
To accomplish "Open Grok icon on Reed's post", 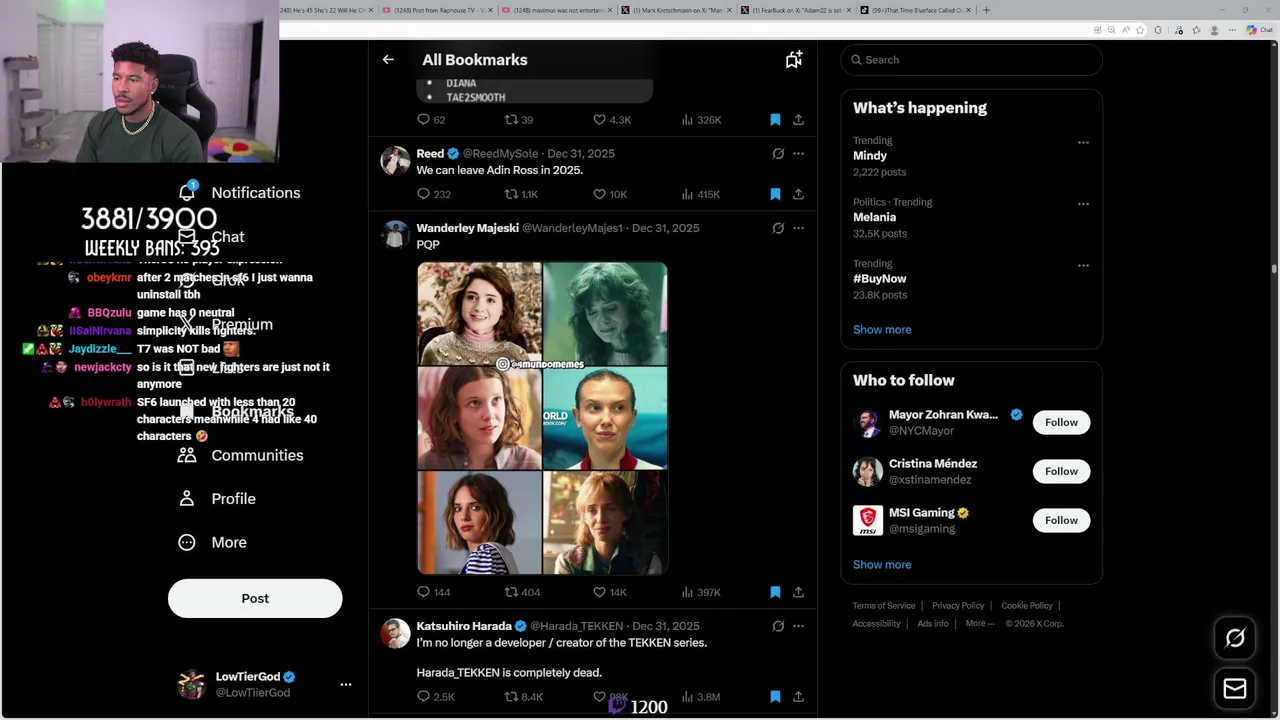I will [778, 154].
